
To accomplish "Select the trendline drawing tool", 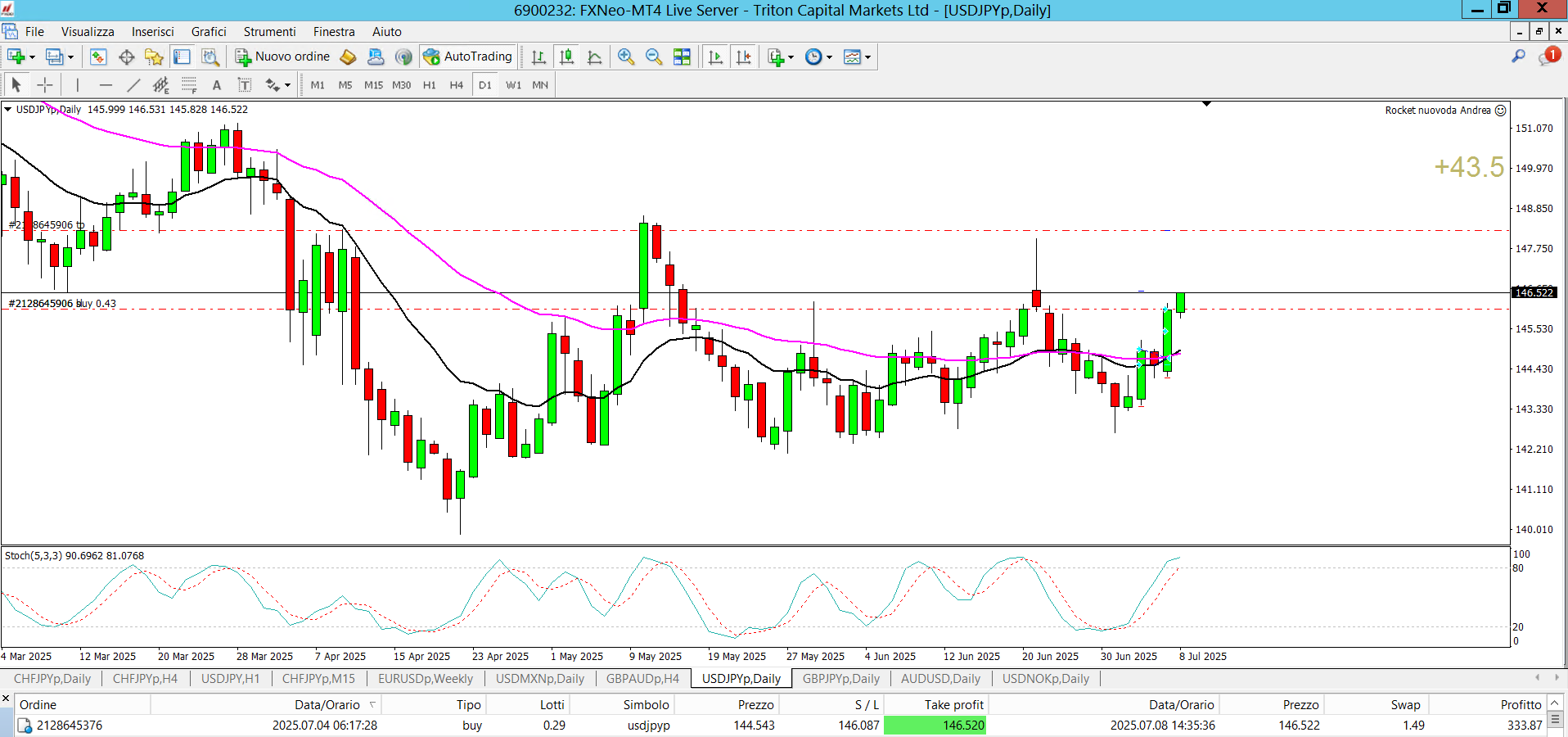I will [133, 84].
